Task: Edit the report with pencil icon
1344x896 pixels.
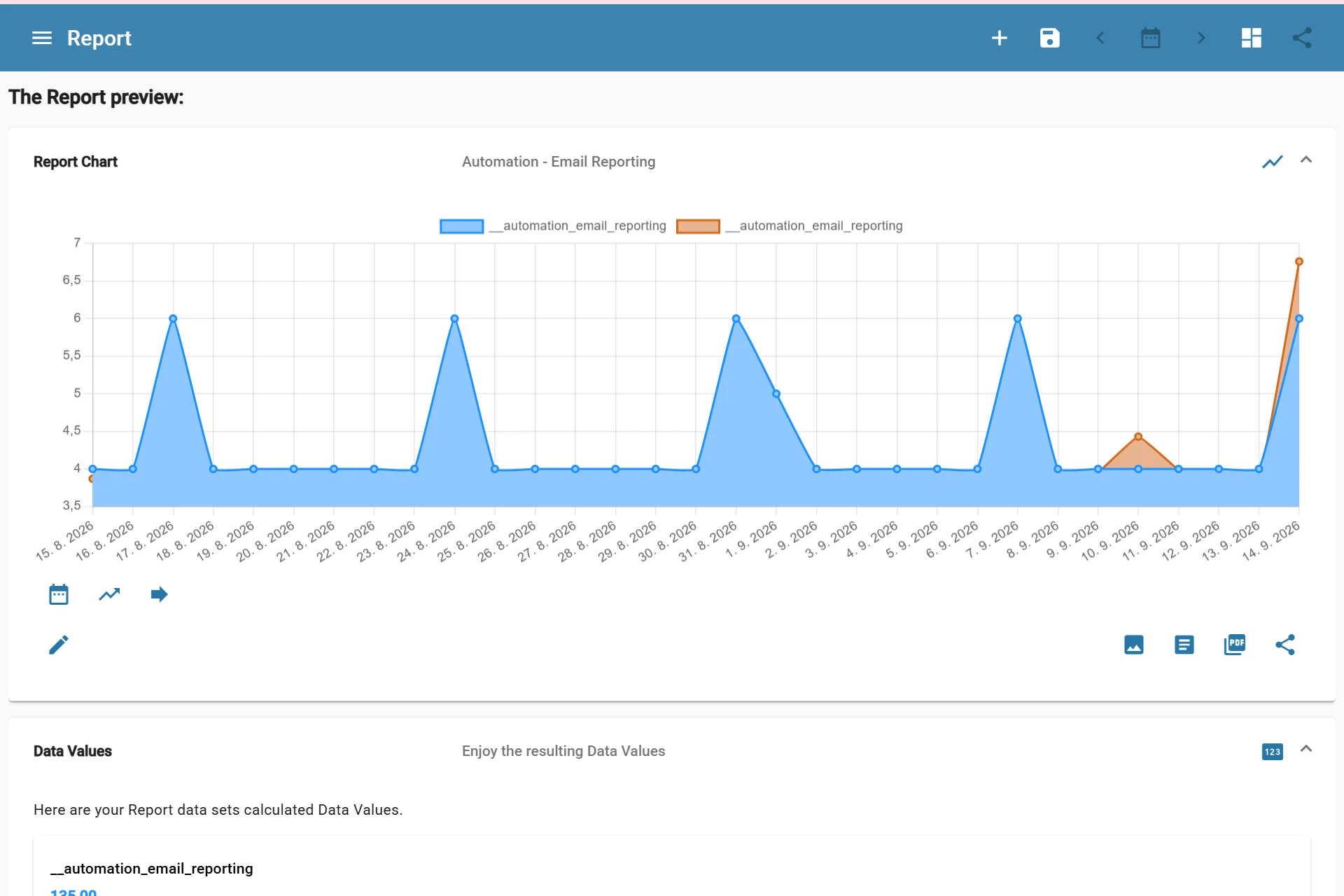Action: pyautogui.click(x=59, y=645)
